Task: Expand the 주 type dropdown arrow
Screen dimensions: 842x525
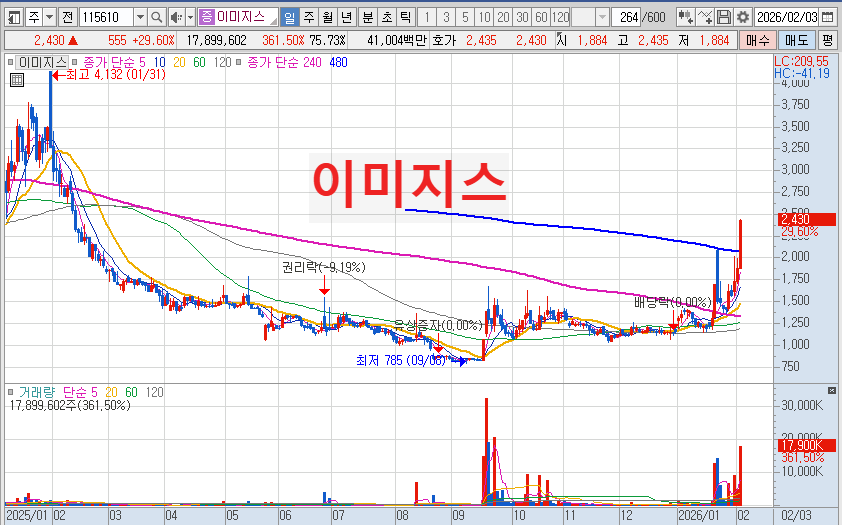Action: click(49, 18)
